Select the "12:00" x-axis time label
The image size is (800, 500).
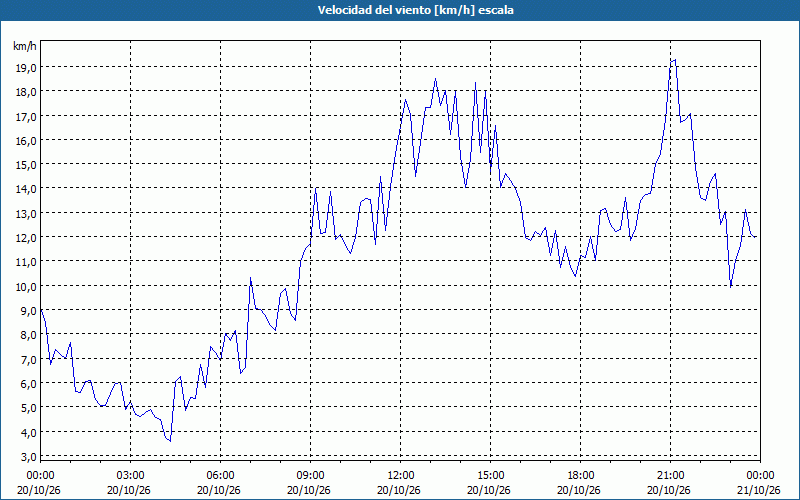coord(401,476)
